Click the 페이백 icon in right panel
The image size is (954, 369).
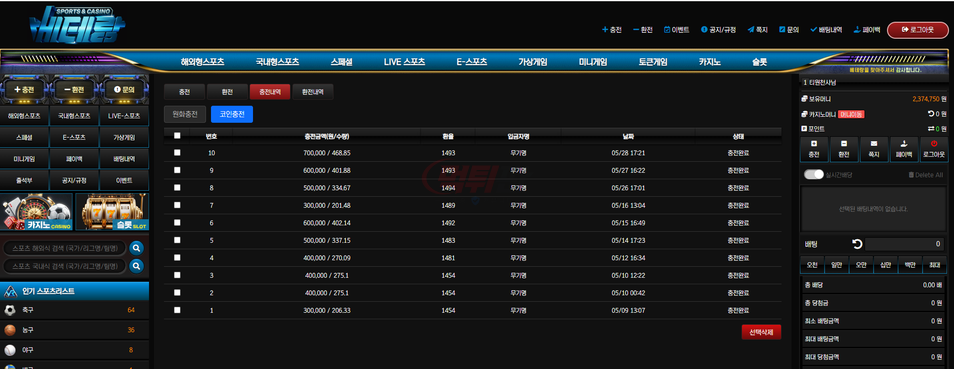pos(904,144)
